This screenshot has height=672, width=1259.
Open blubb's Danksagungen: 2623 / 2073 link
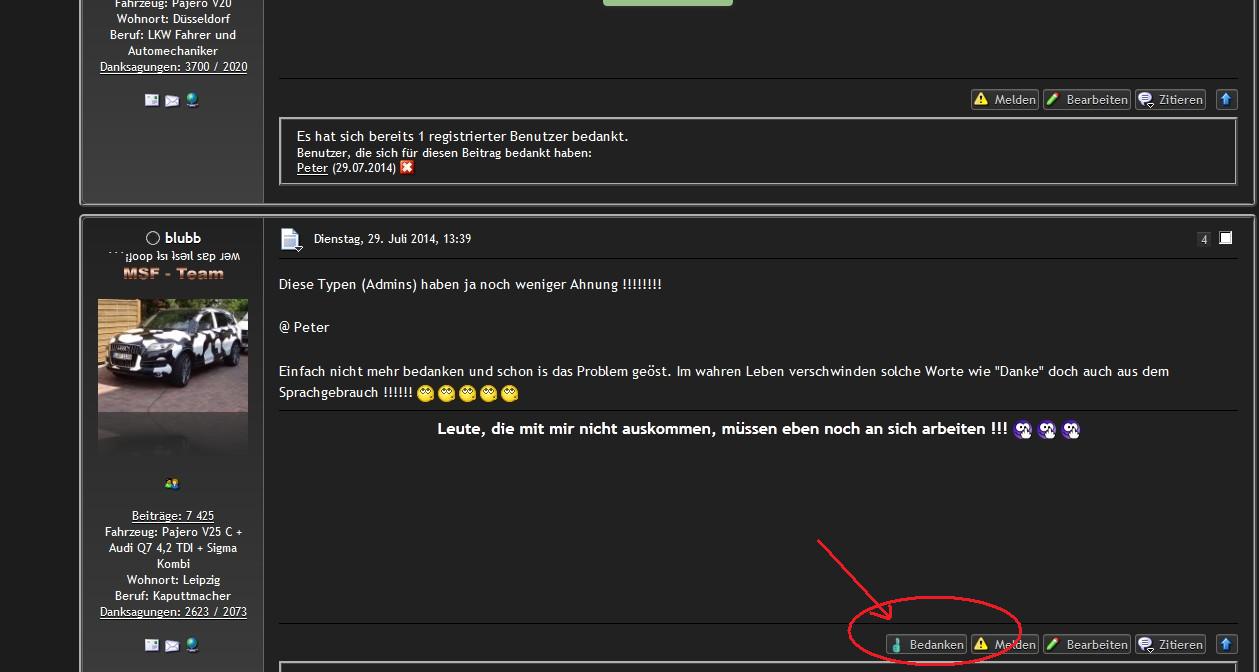tap(173, 612)
